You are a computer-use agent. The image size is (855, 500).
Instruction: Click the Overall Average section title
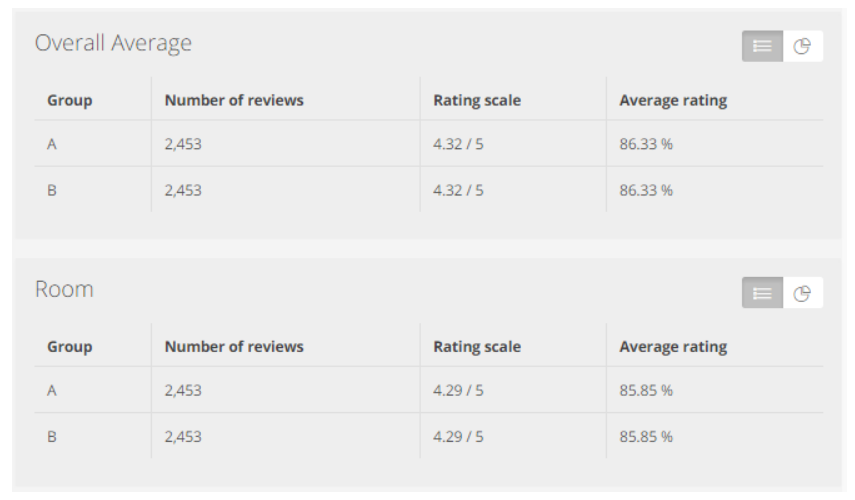[x=113, y=43]
